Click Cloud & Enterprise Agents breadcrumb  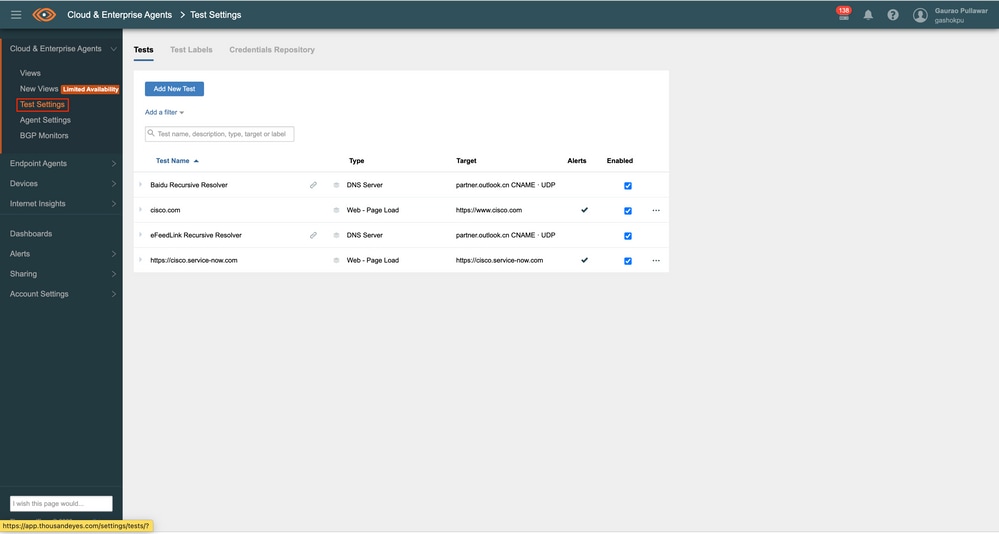point(120,15)
